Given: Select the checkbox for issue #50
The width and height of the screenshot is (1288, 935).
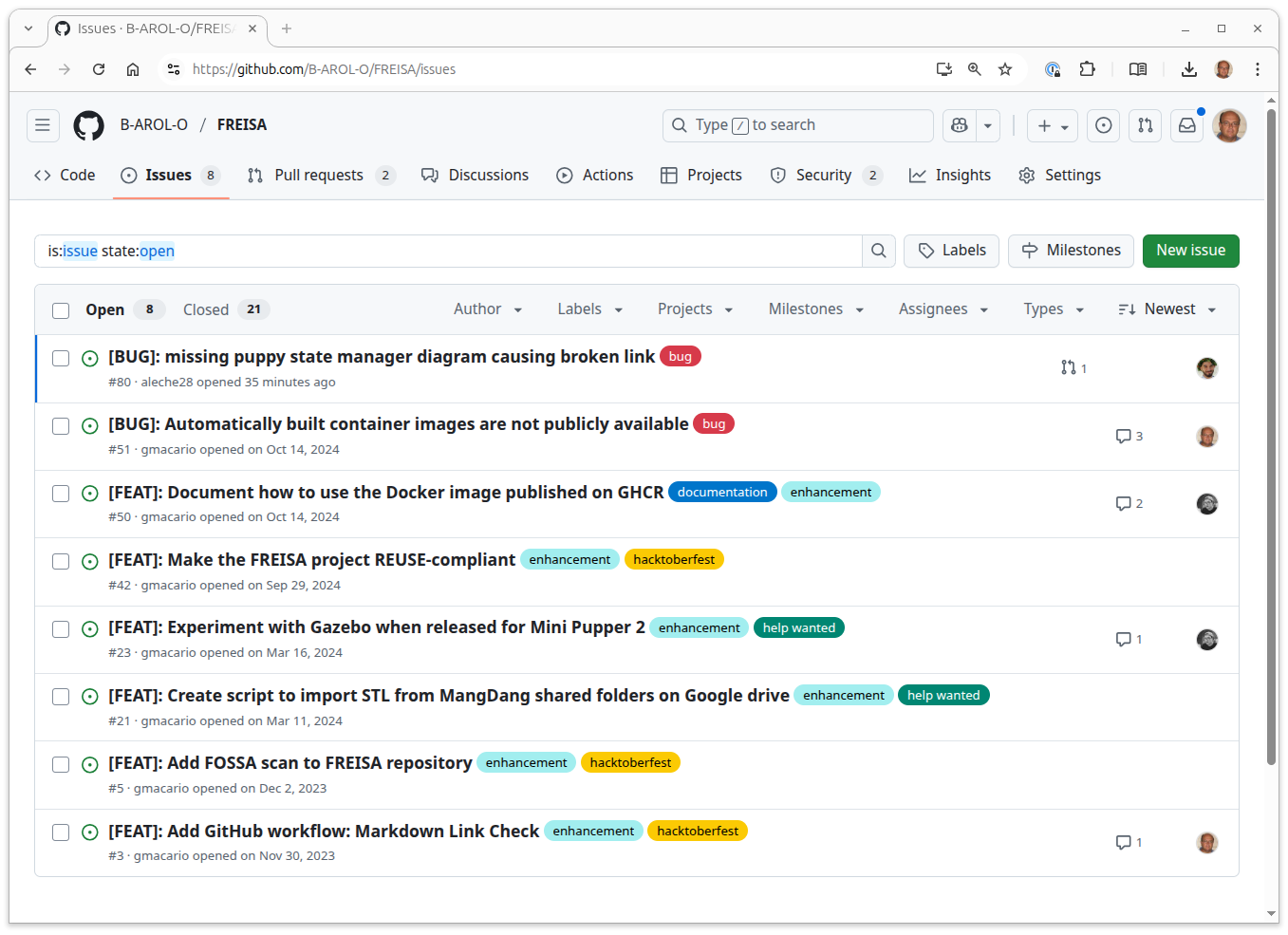Looking at the screenshot, I should [x=61, y=494].
